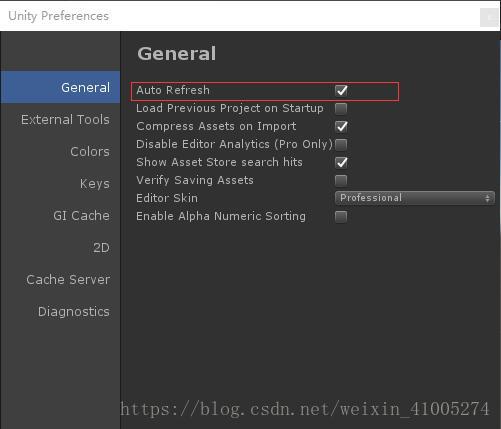Open the Editor Skin dropdown
The height and width of the screenshot is (429, 501).
(415, 198)
